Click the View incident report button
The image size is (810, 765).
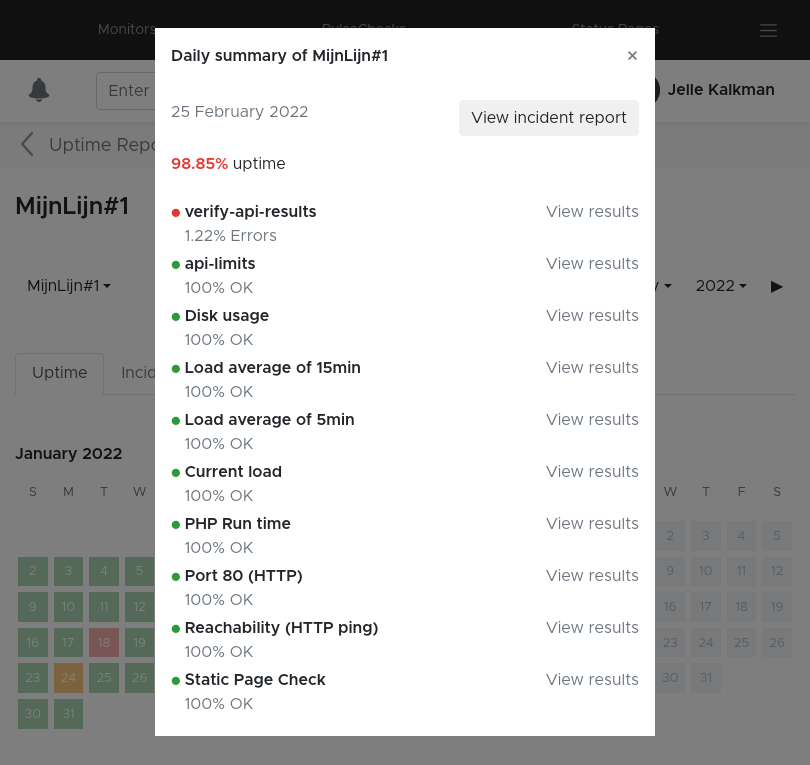click(x=548, y=118)
